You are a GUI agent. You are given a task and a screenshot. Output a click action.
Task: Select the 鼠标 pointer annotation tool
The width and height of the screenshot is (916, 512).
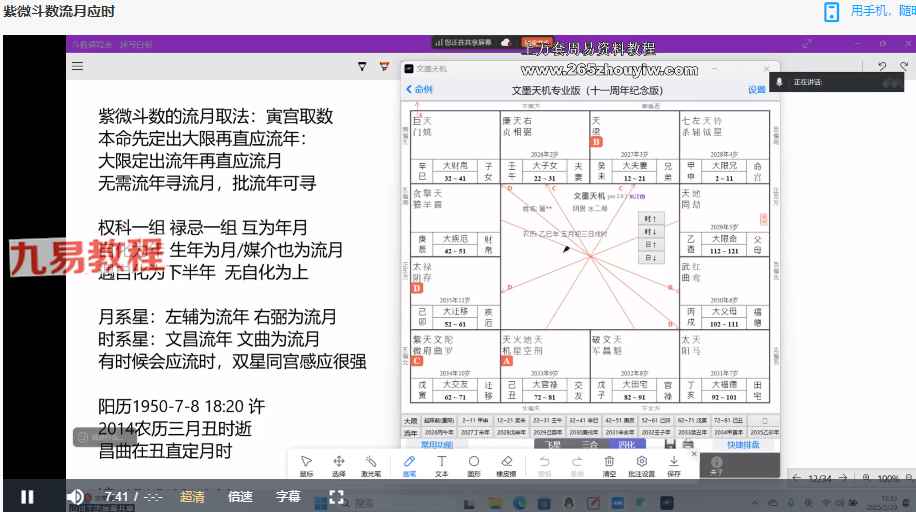coord(306,465)
